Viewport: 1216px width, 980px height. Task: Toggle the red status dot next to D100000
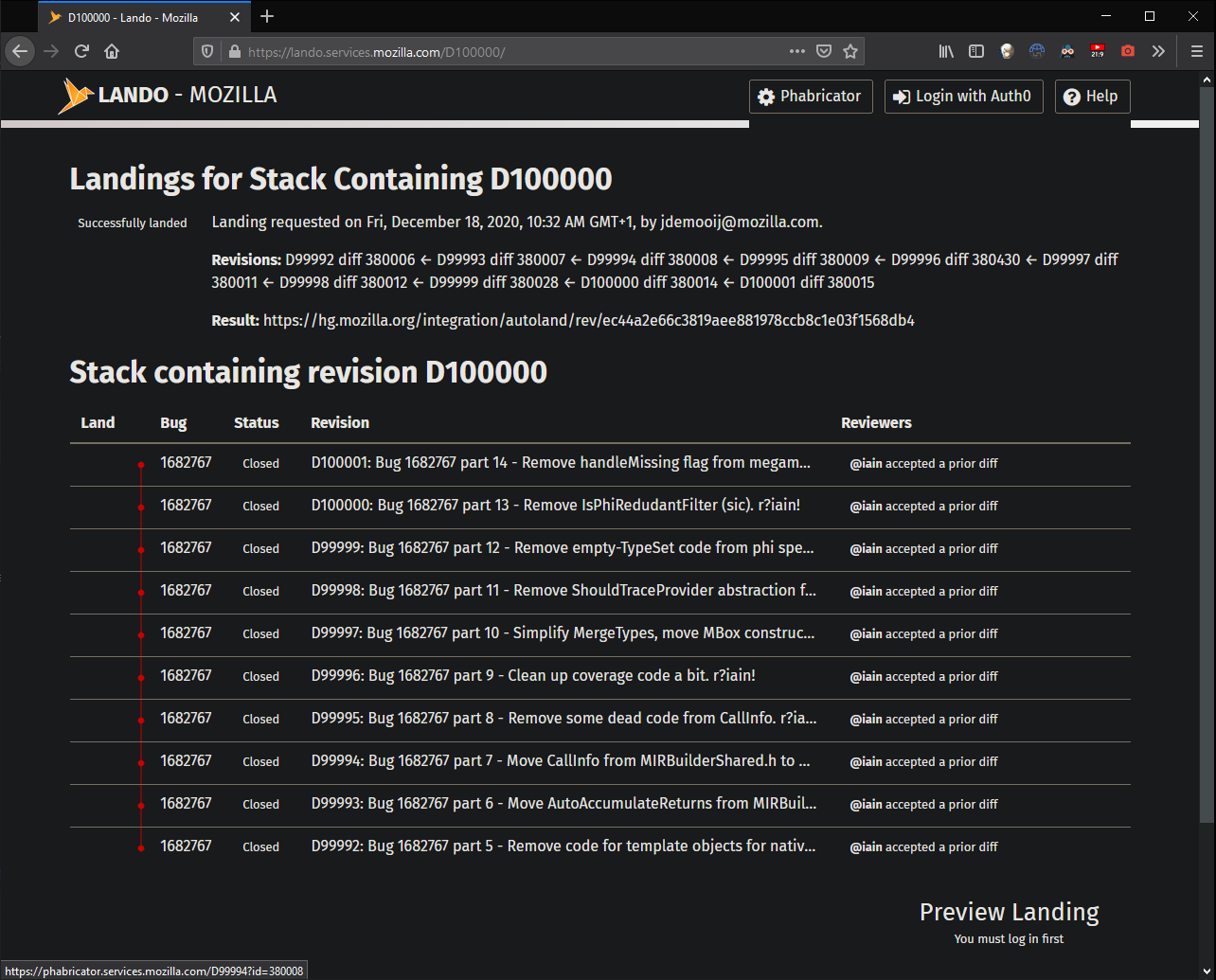pyautogui.click(x=140, y=507)
